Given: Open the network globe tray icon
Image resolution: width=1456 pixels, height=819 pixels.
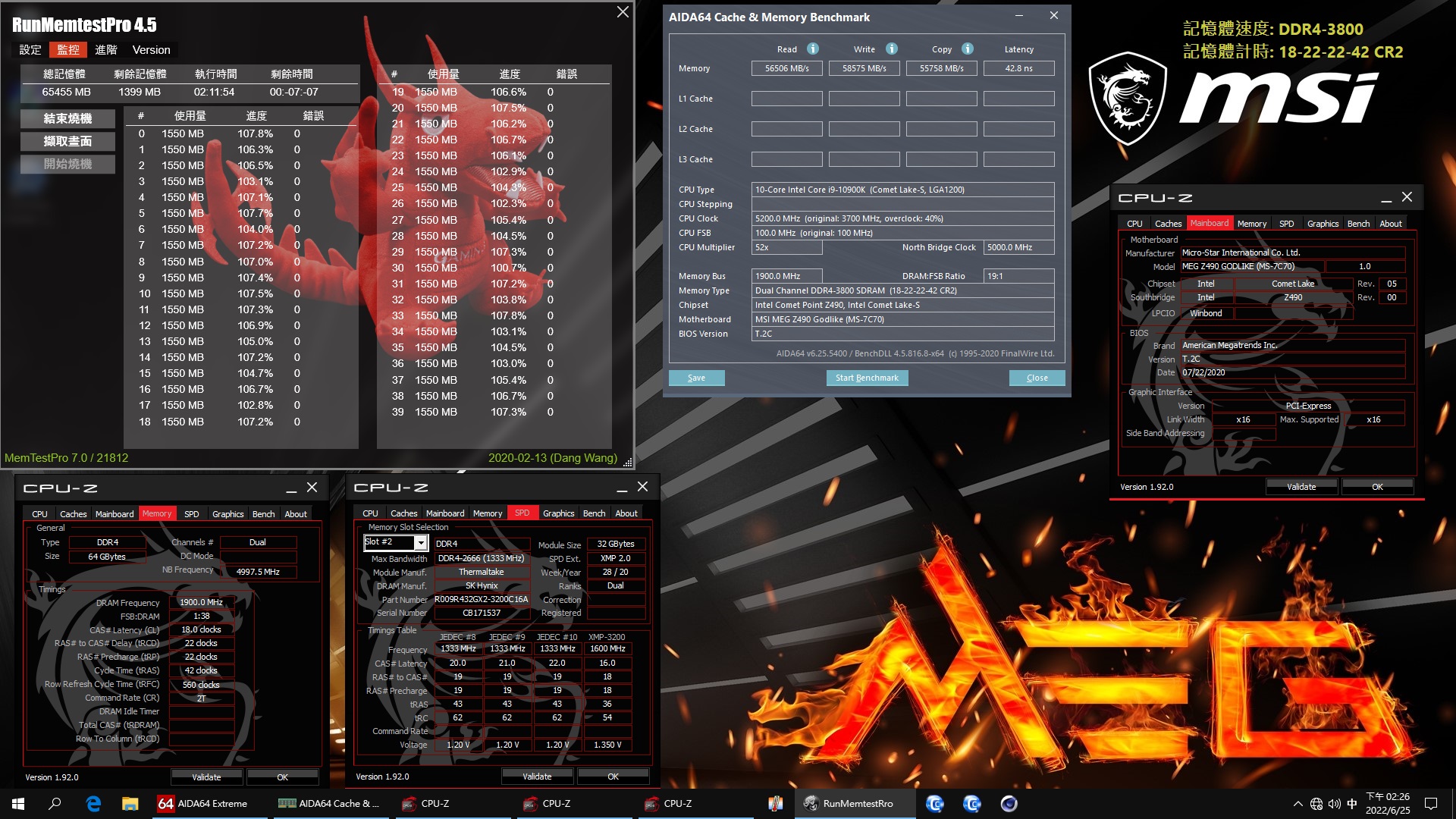Looking at the screenshot, I should pyautogui.click(x=1316, y=804).
